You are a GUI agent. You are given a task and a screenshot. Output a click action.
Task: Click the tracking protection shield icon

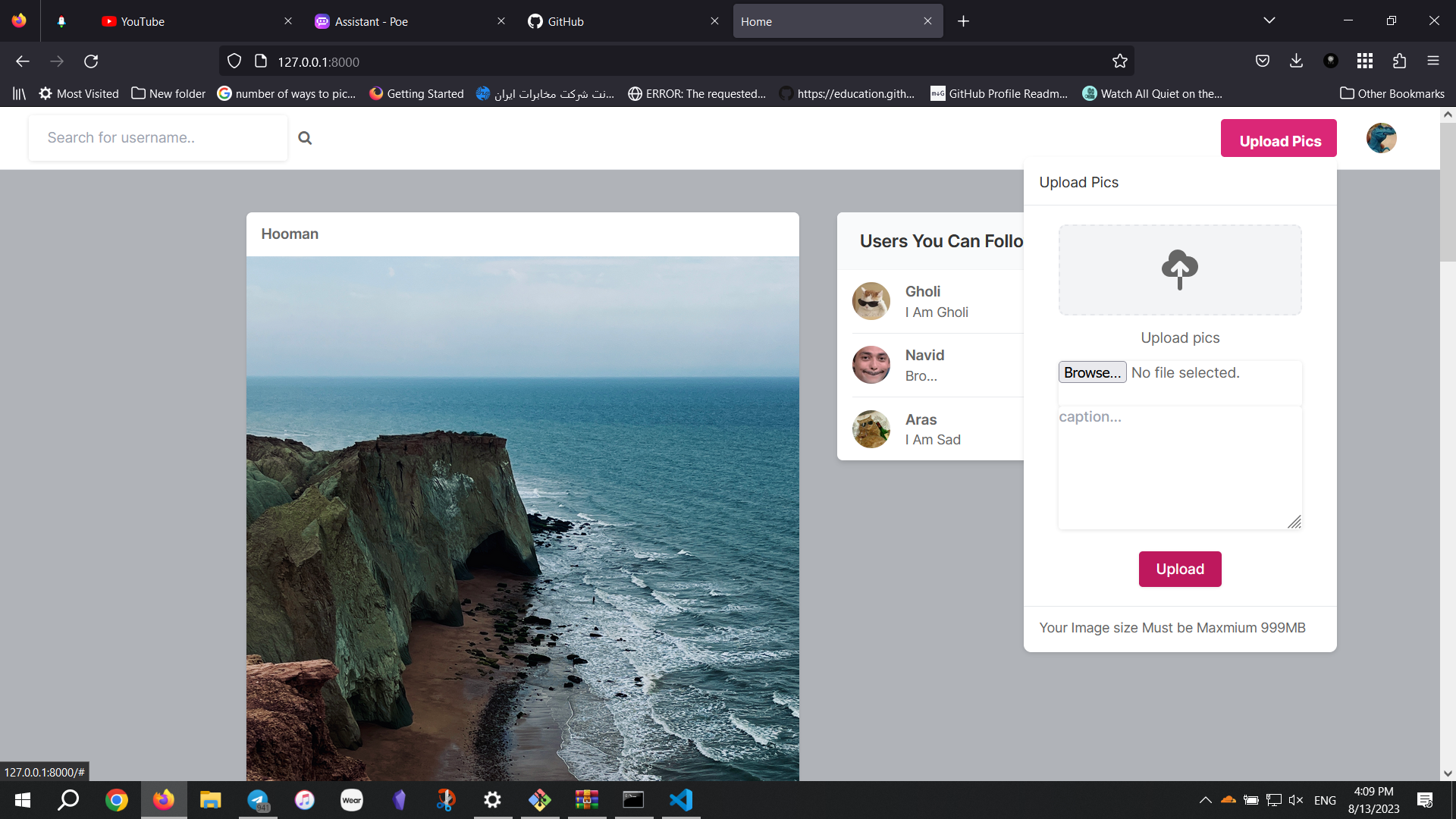[x=234, y=61]
